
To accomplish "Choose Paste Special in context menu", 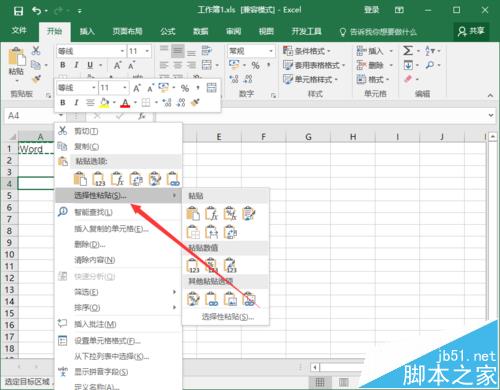I will pos(118,195).
